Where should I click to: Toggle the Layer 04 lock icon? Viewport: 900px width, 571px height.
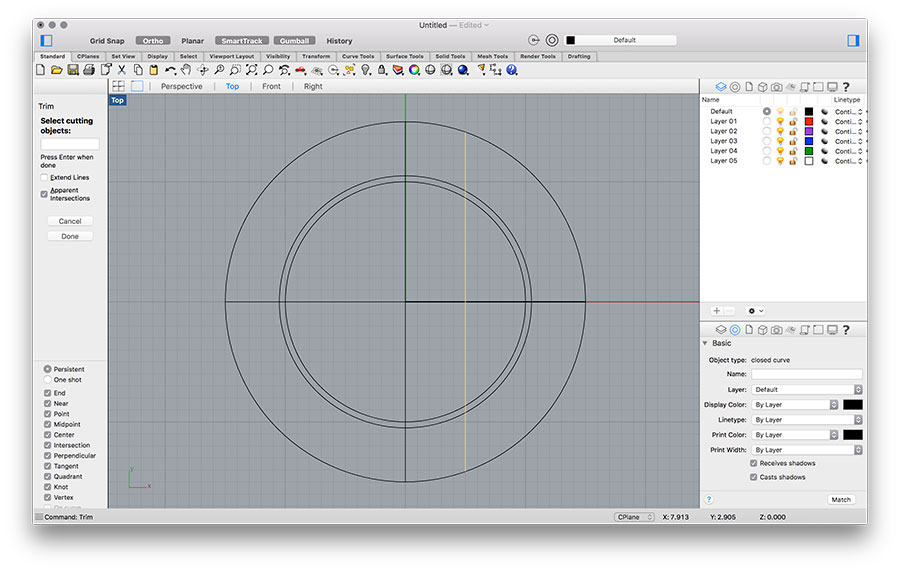(793, 151)
